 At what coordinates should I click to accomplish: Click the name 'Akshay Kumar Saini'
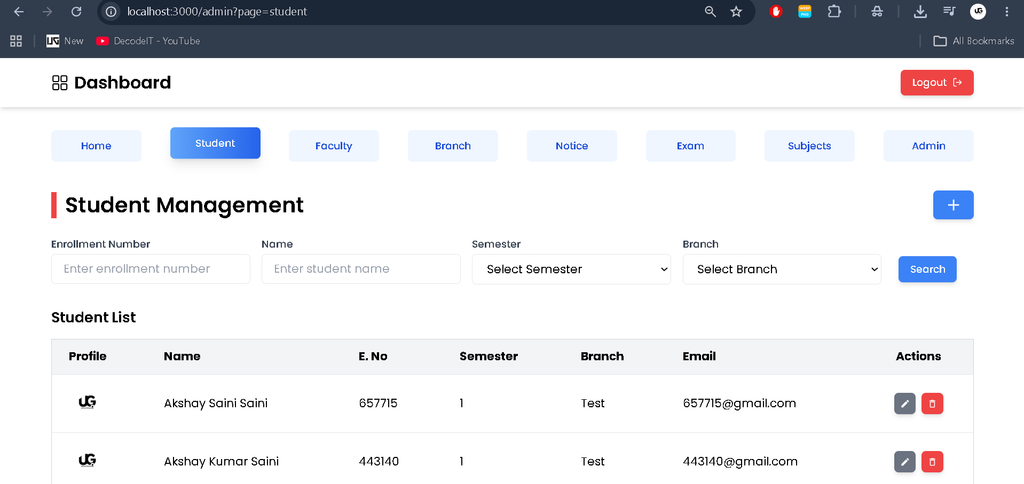(x=221, y=461)
